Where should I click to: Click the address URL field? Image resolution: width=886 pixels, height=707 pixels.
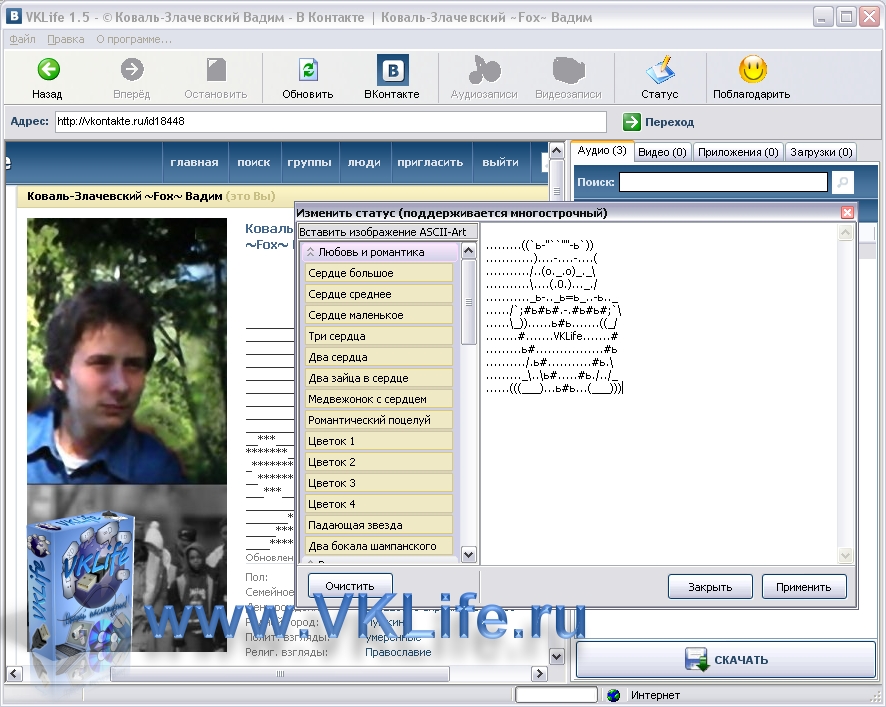[x=330, y=122]
